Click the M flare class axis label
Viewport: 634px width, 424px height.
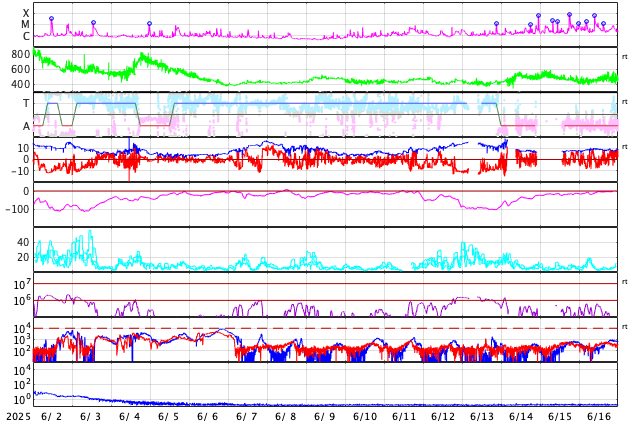click(x=25, y=25)
